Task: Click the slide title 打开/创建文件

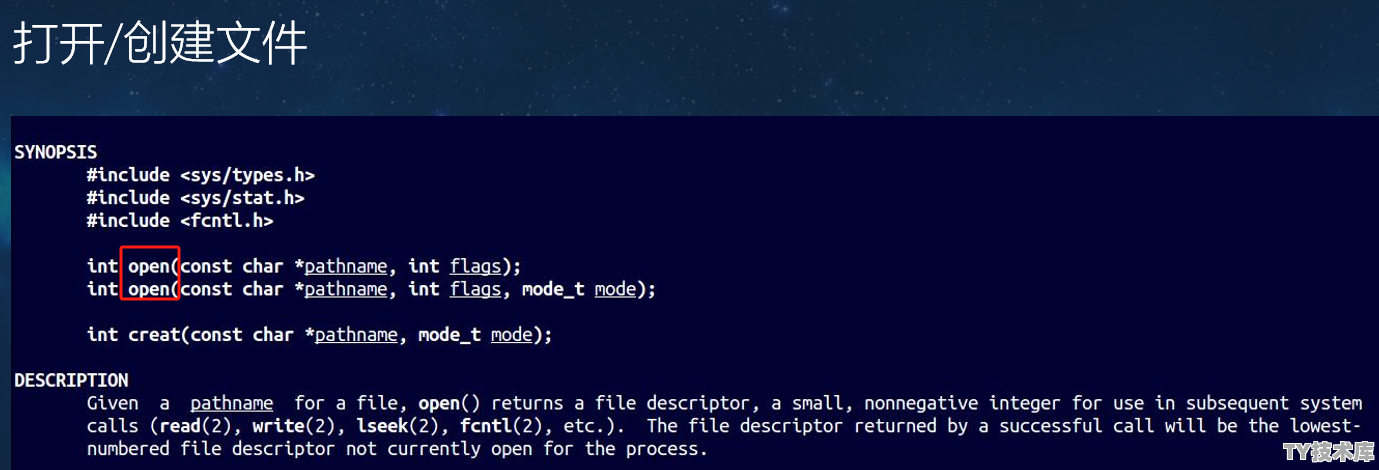Action: (x=159, y=46)
